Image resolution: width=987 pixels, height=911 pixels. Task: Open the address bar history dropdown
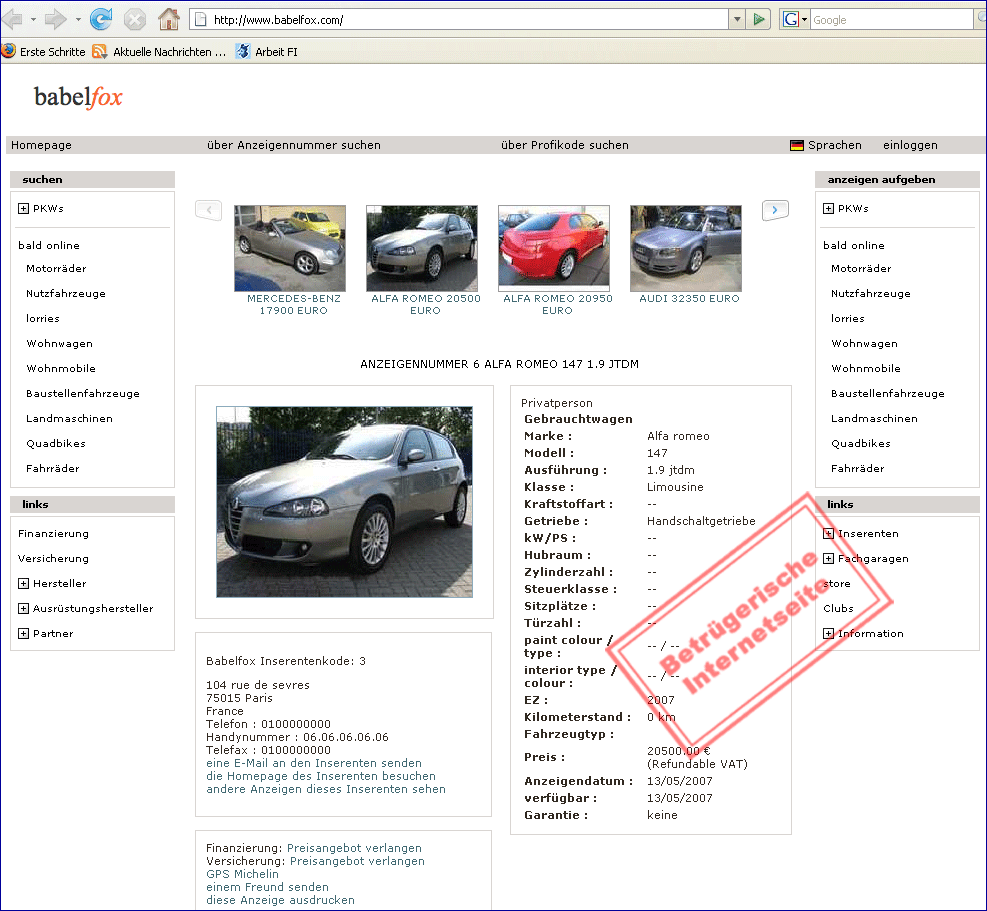(x=737, y=20)
